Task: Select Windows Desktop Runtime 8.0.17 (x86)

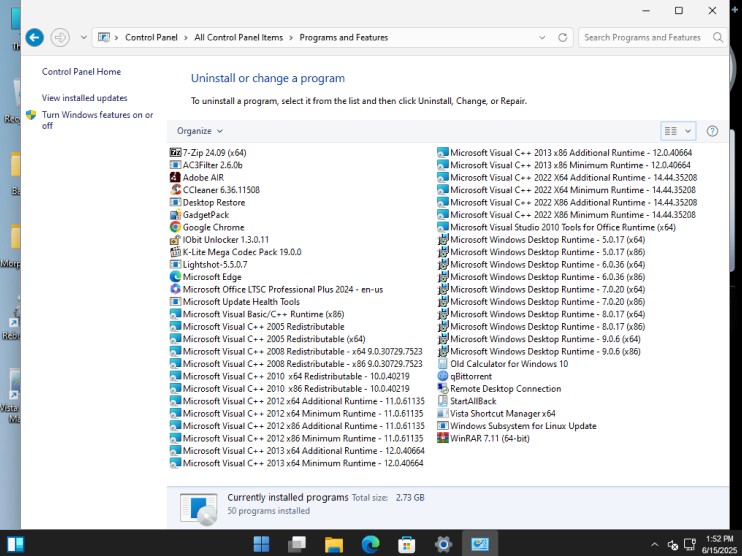Action: point(541,327)
